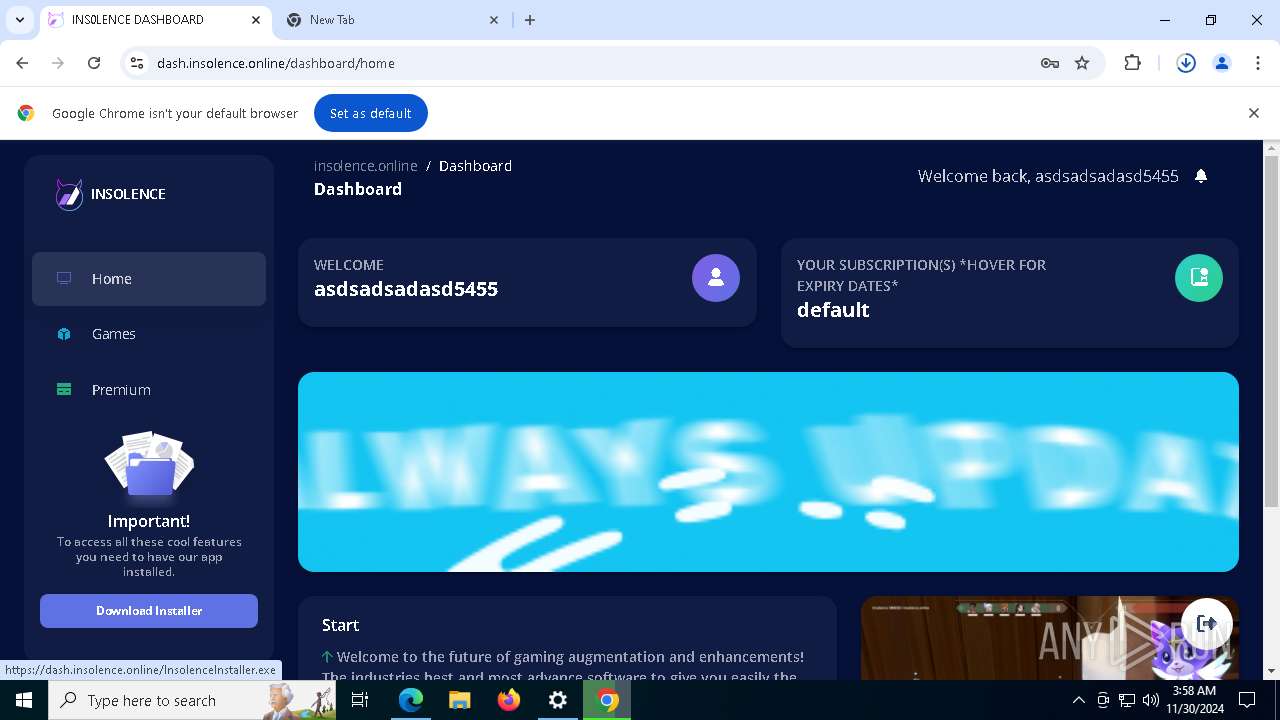This screenshot has height=720, width=1280.
Task: Open Chrome downloads icon
Action: click(1186, 63)
